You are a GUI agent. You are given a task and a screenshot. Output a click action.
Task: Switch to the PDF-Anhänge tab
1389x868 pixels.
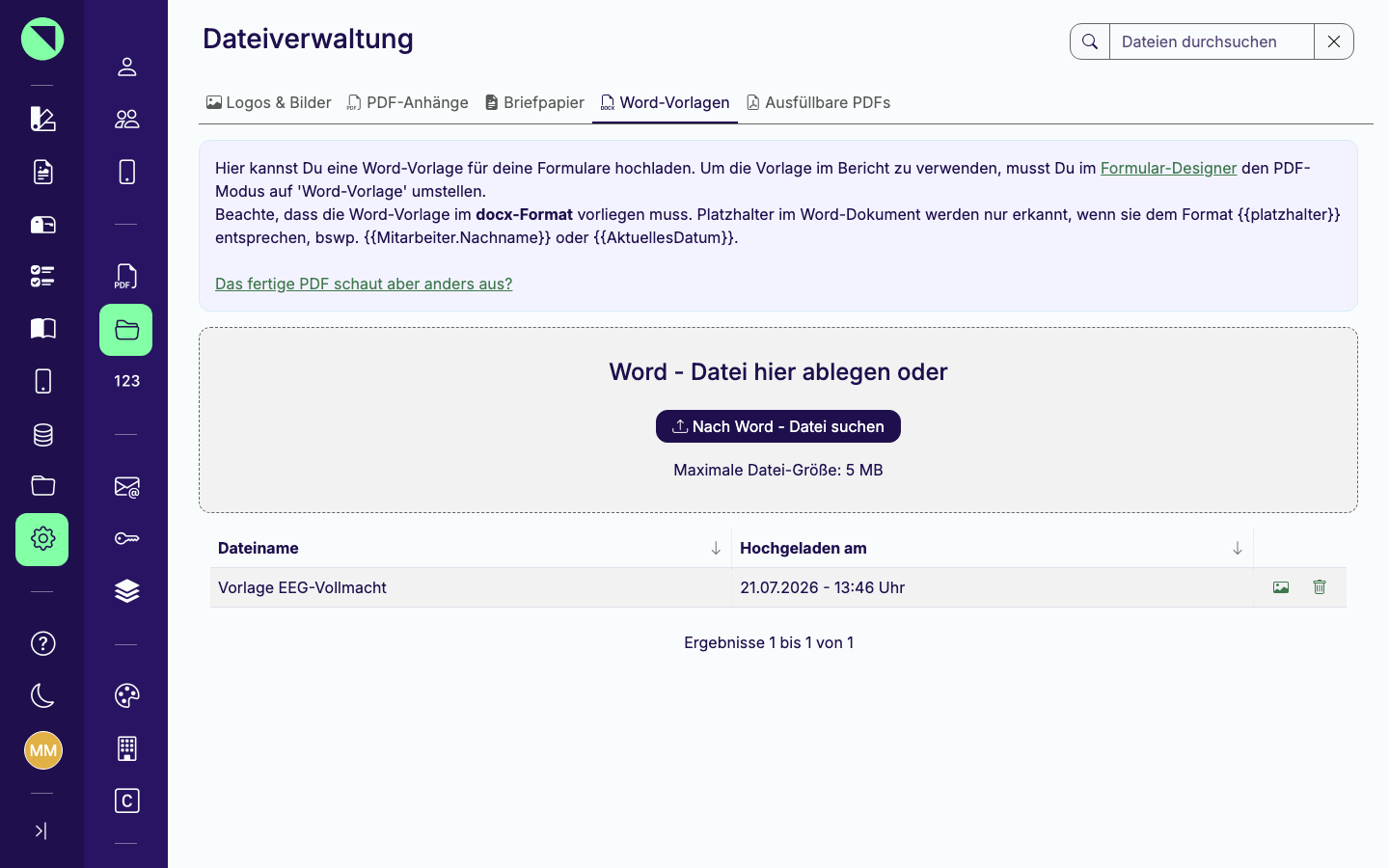(408, 102)
